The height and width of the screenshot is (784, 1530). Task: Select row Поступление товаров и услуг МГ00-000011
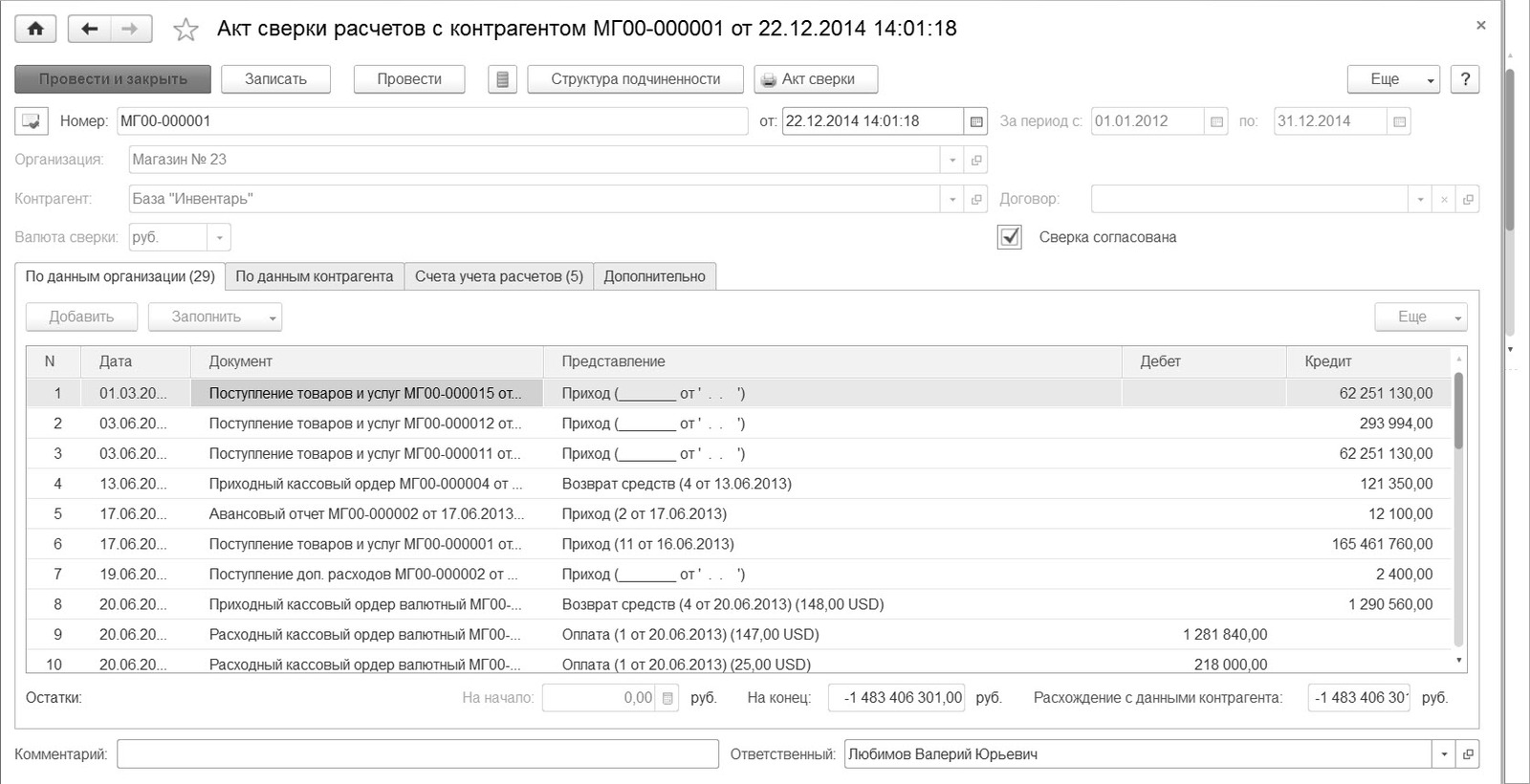click(x=738, y=454)
